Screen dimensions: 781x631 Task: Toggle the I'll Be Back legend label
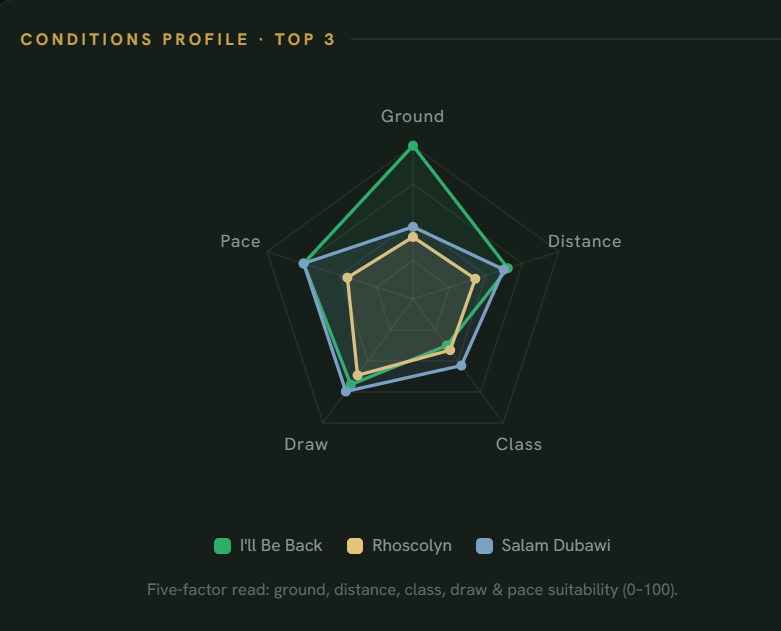281,546
